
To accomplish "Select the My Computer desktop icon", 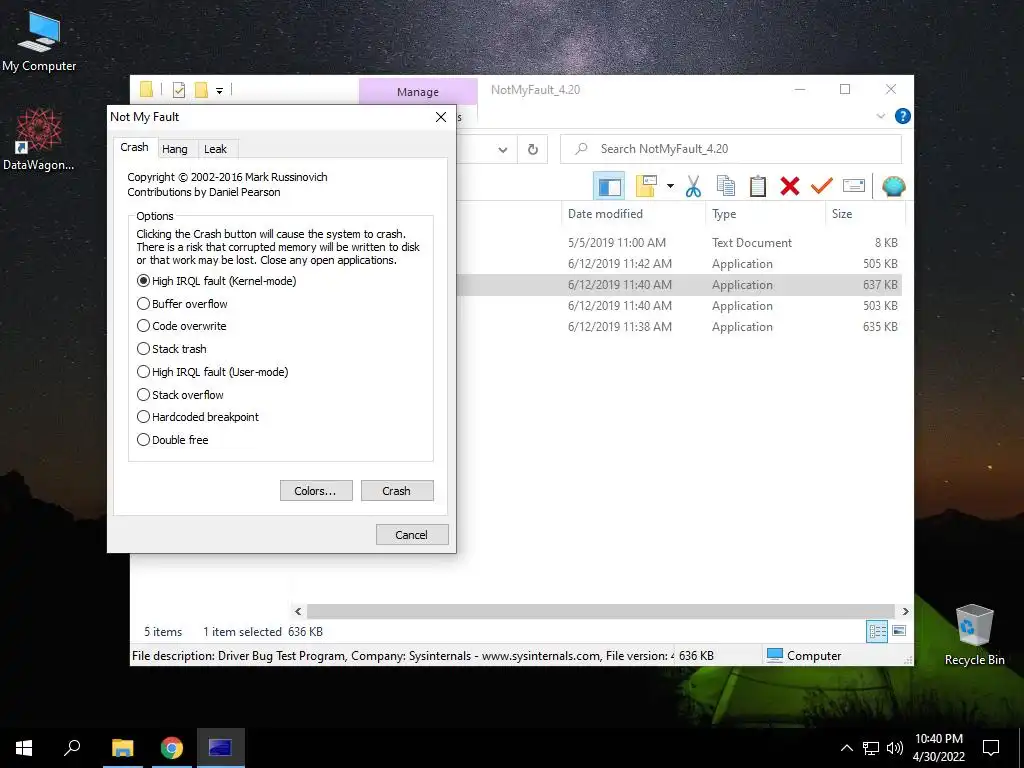I will coord(39,42).
